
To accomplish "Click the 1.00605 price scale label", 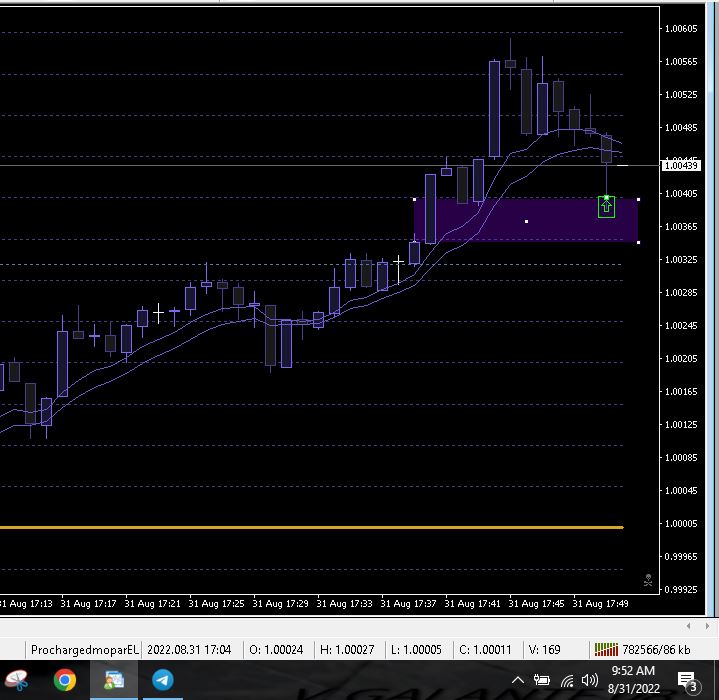I will click(x=681, y=28).
